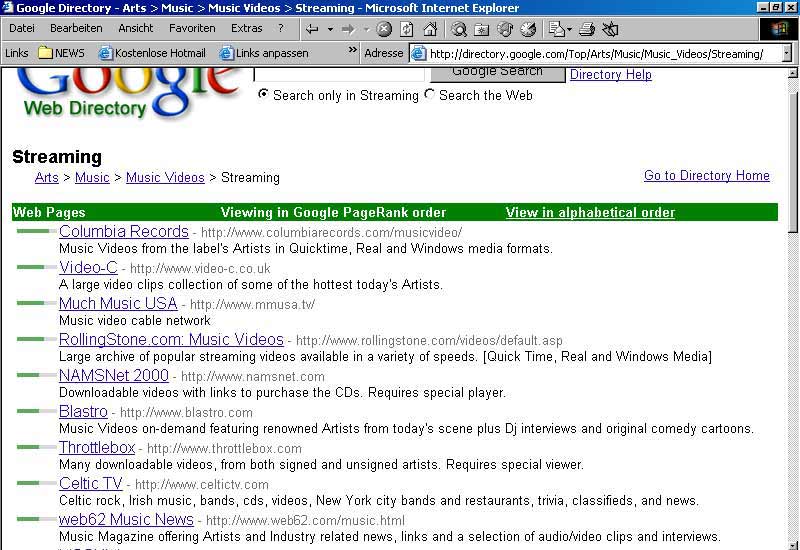The image size is (800, 550).
Task: Open the Kostenlose Hotmail link shortcut
Action: pos(152,53)
